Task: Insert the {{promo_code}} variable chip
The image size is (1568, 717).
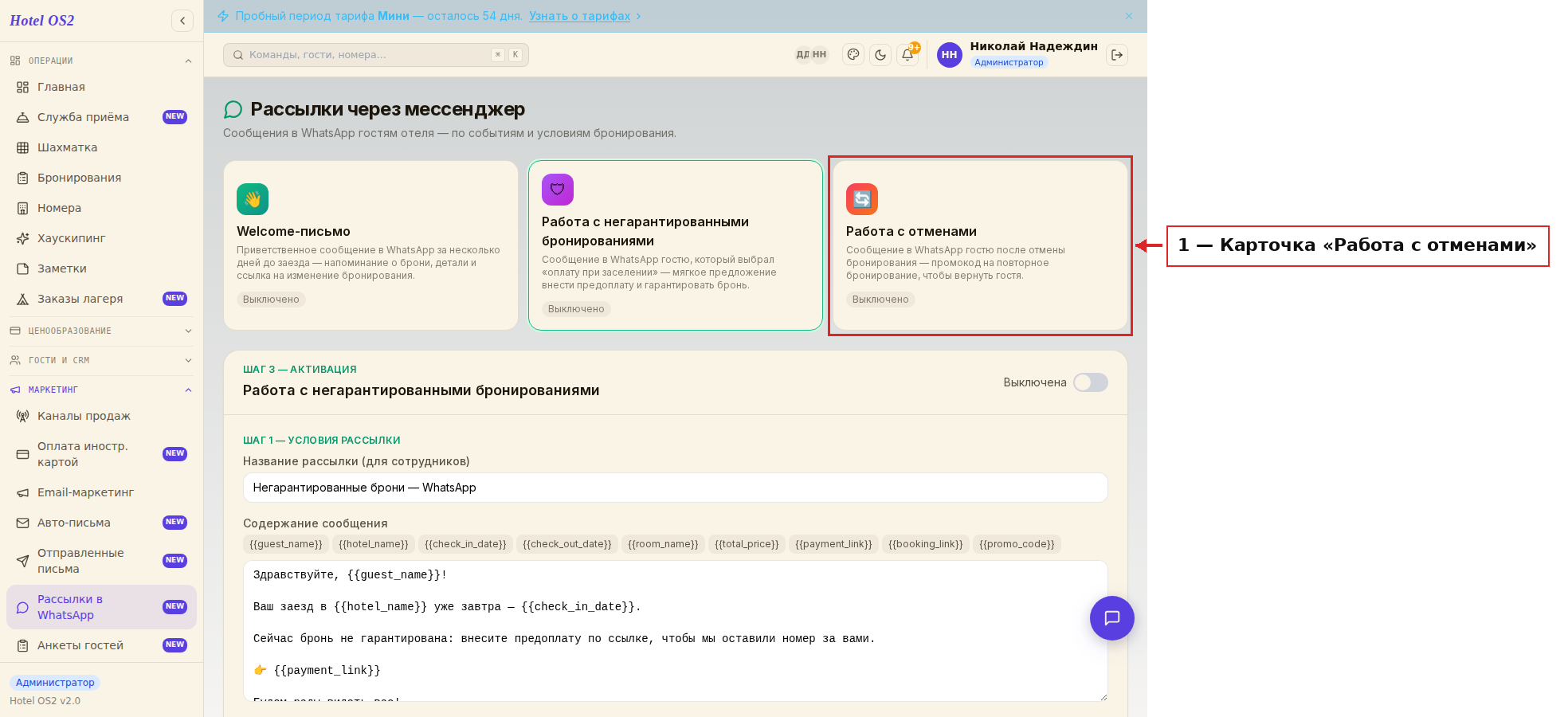Action: point(1017,544)
